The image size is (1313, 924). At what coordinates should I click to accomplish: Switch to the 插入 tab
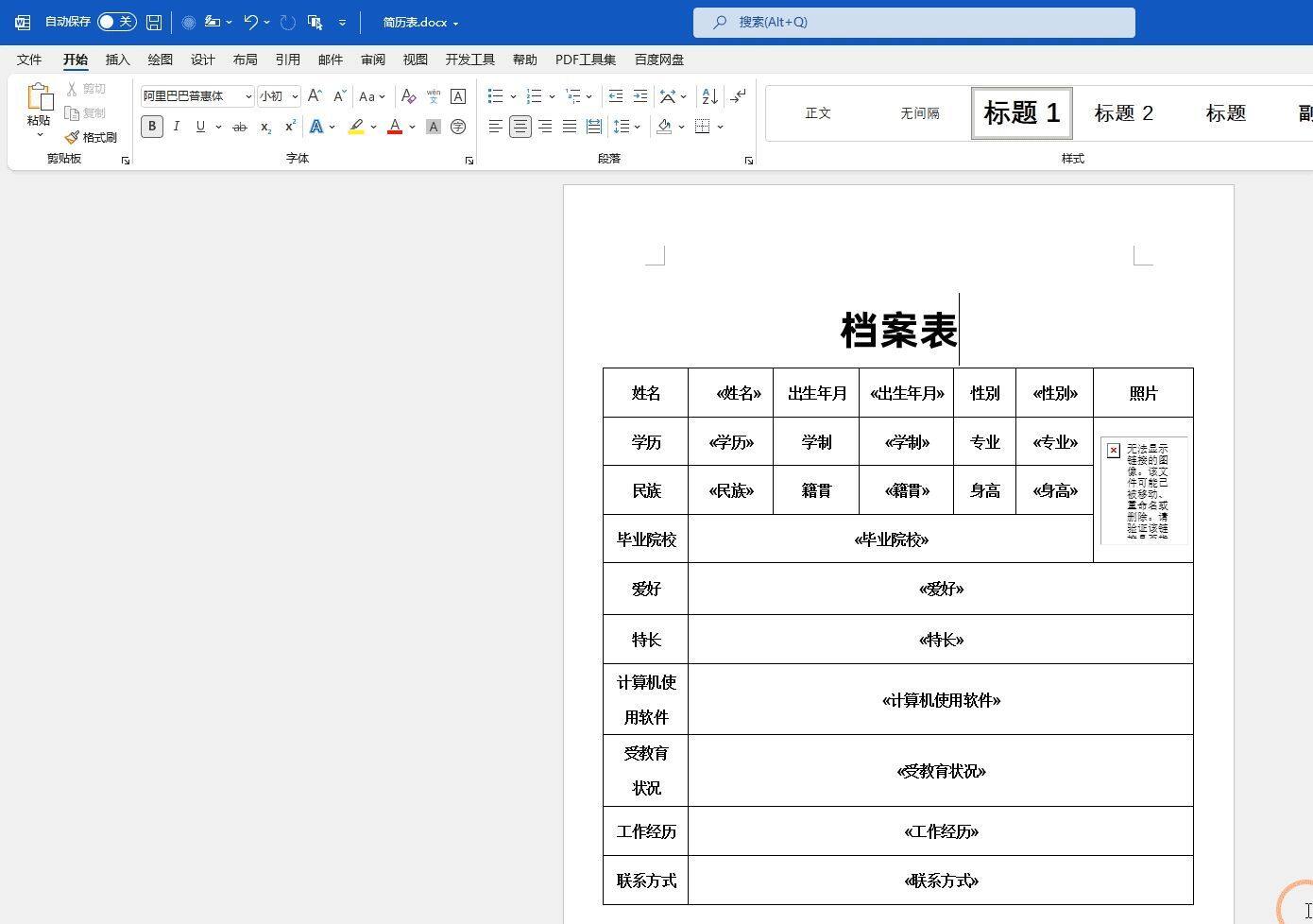click(x=117, y=60)
